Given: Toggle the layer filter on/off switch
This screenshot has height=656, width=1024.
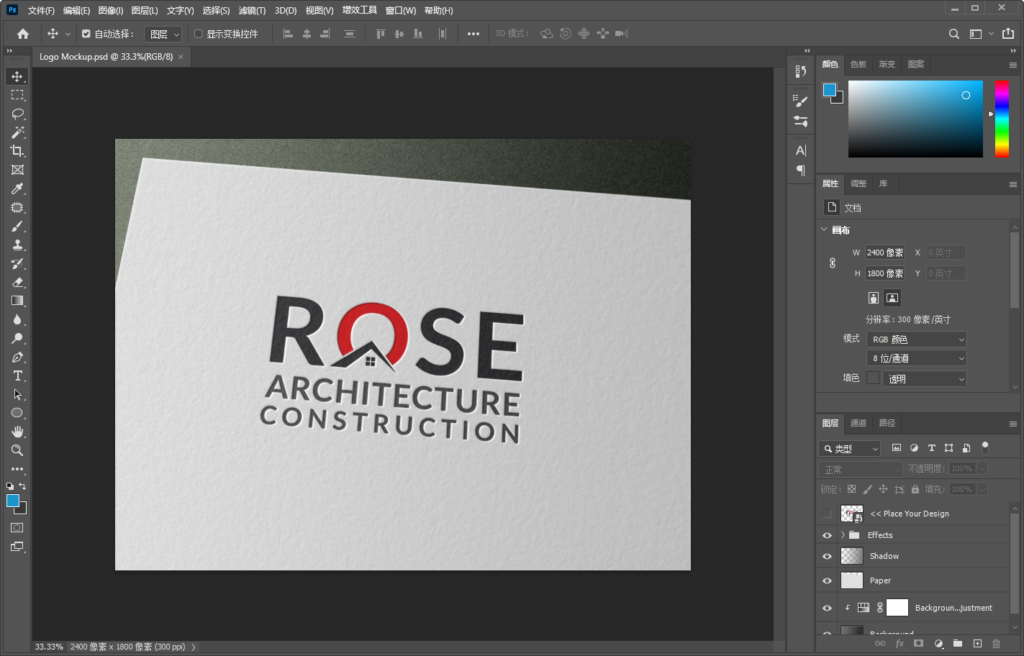Looking at the screenshot, I should pyautogui.click(x=985, y=448).
